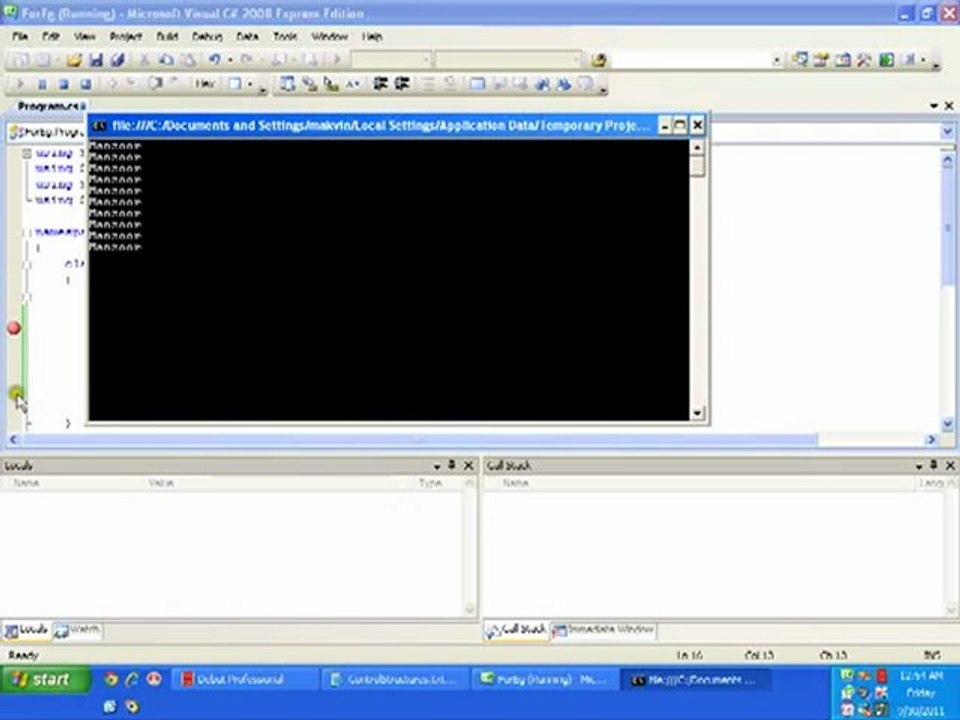Open the Solution Explorer icon
The height and width of the screenshot is (720, 960).
pyautogui.click(x=800, y=59)
